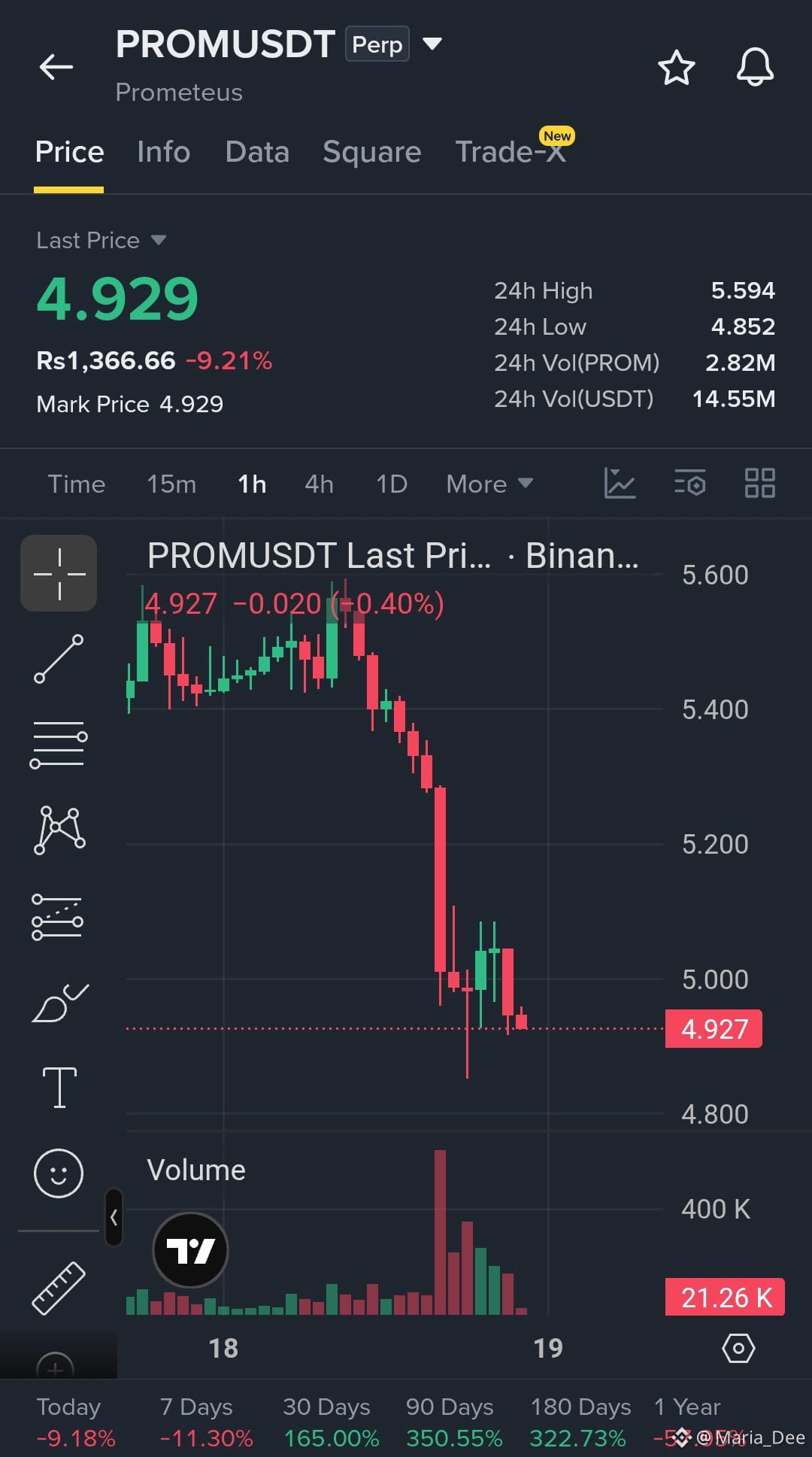
Task: Open price alert bell icon
Action: click(x=755, y=67)
